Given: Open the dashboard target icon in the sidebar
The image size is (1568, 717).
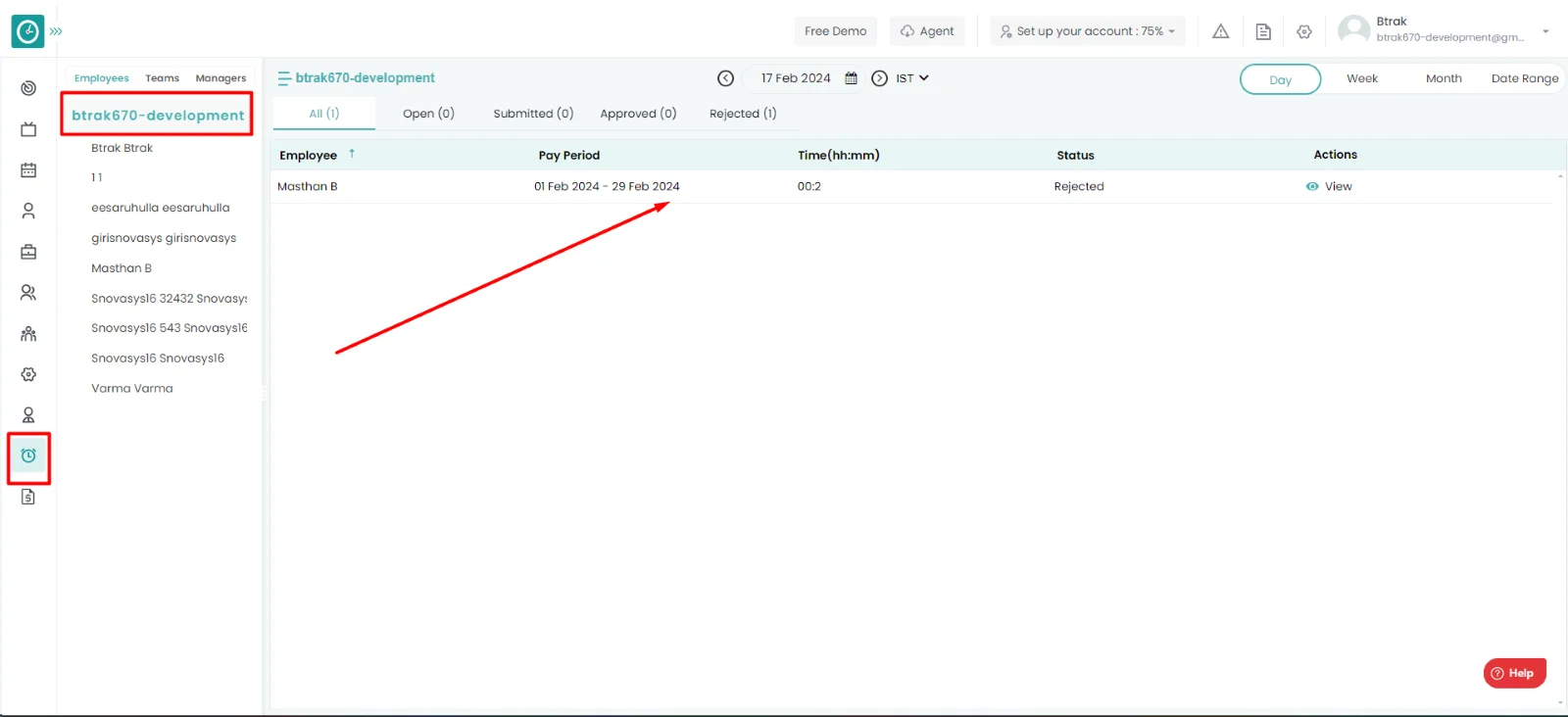Looking at the screenshot, I should [28, 88].
